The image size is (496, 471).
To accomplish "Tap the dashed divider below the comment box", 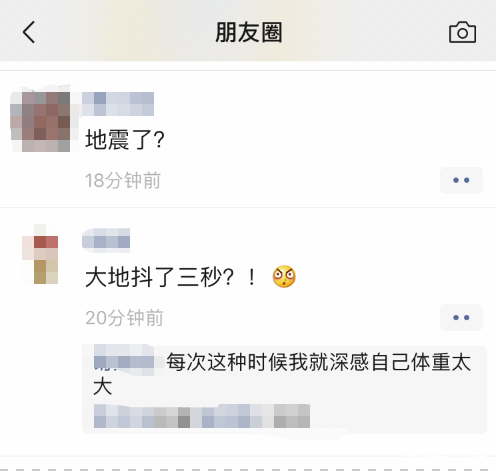I will [x=248, y=469].
